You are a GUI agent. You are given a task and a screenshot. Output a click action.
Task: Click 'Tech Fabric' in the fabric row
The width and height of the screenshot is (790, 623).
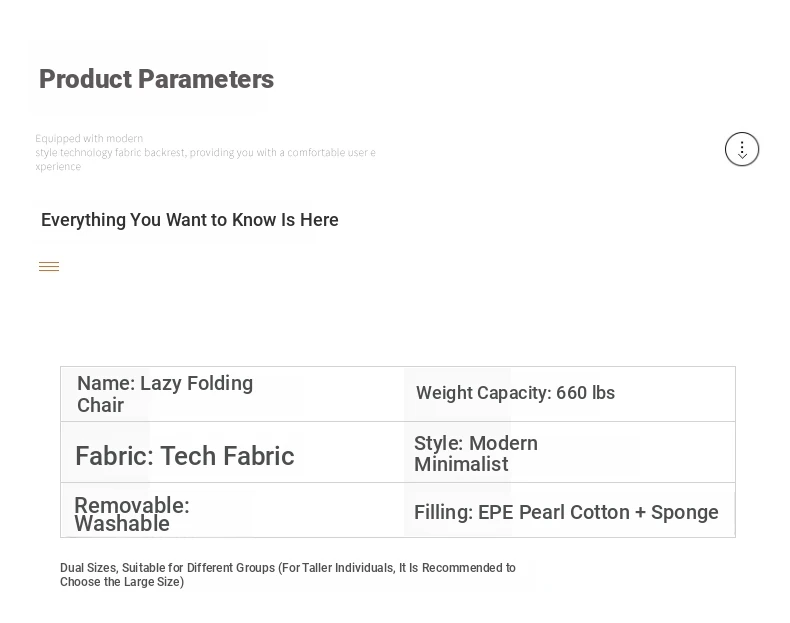pyautogui.click(x=227, y=456)
